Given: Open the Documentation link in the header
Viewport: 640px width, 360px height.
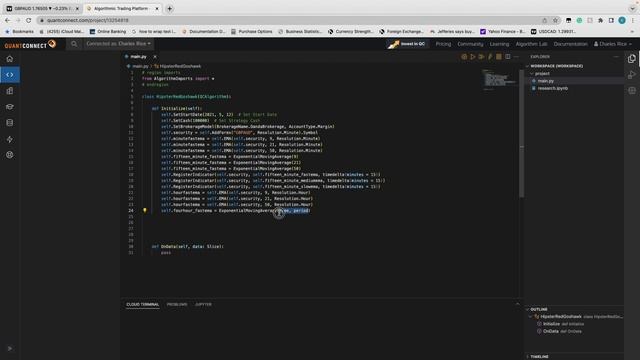Looking at the screenshot, I should point(571,44).
